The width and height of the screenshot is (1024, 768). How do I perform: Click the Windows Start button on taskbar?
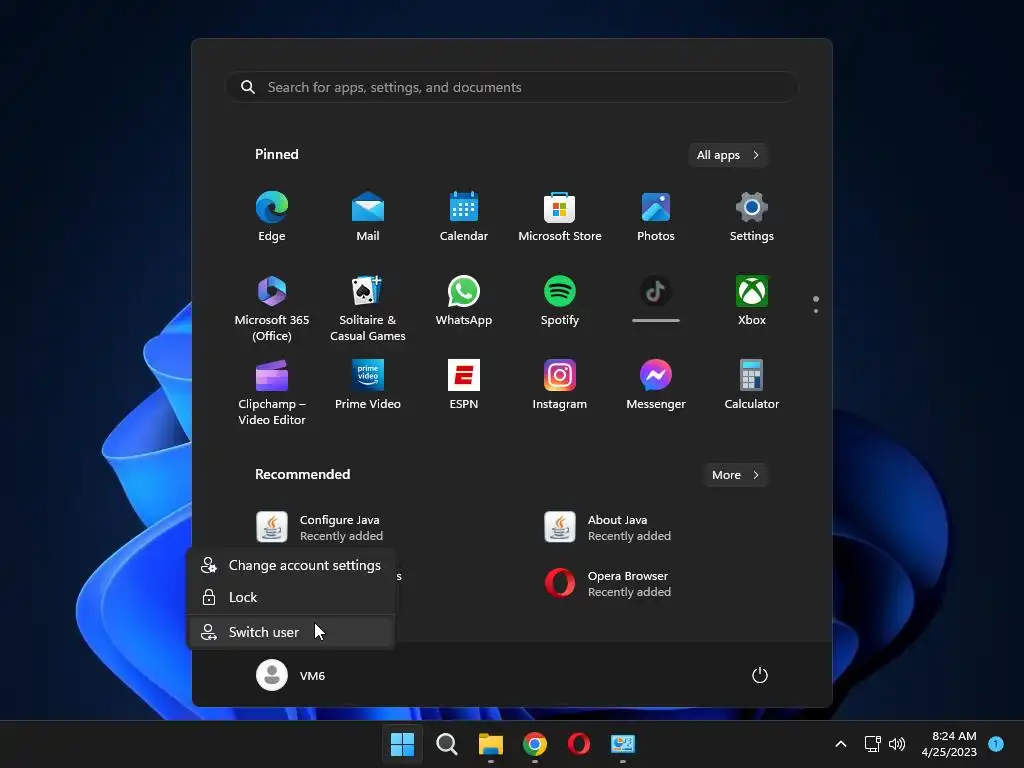[x=402, y=744]
